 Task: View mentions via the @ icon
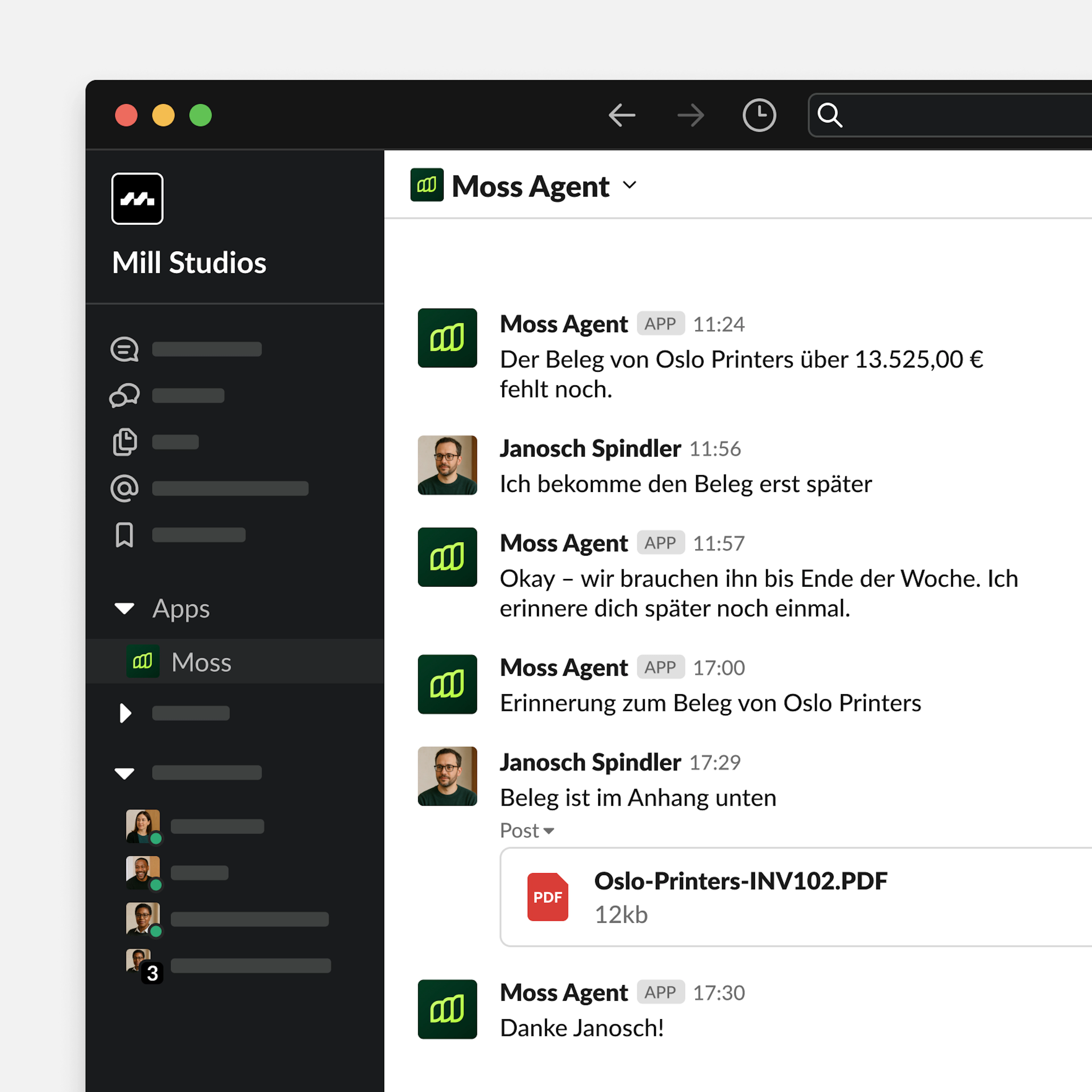tap(124, 488)
